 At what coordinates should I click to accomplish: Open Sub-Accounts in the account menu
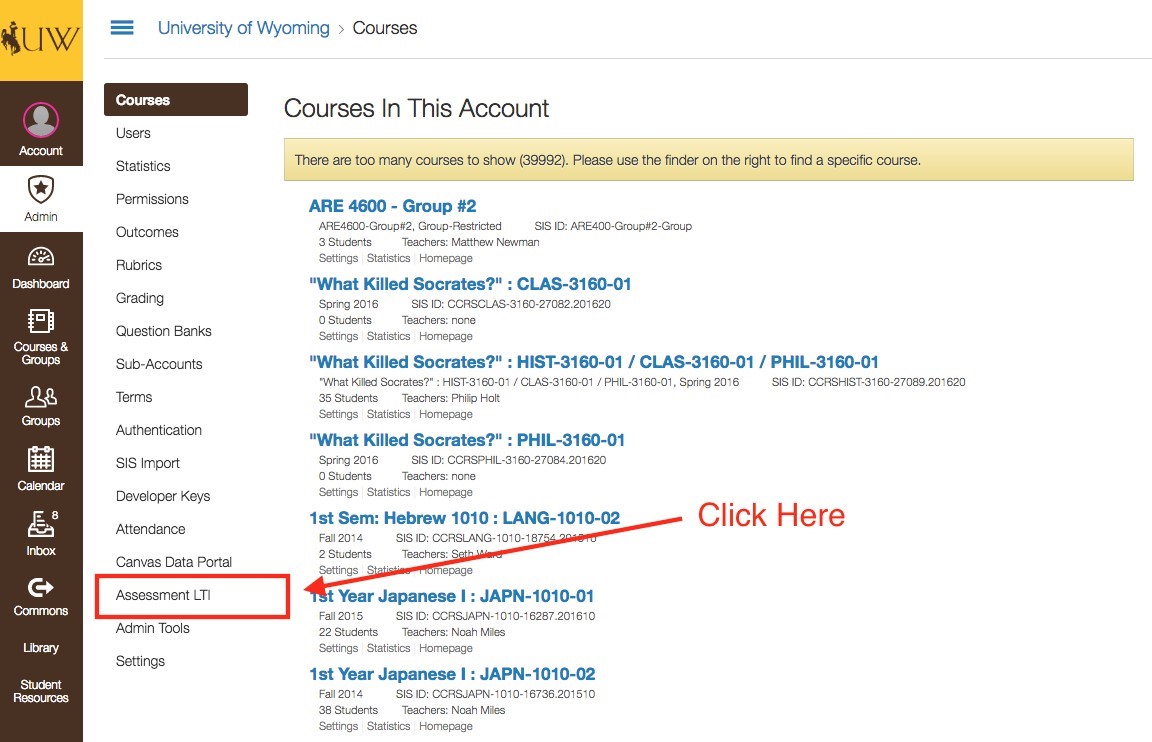click(159, 364)
